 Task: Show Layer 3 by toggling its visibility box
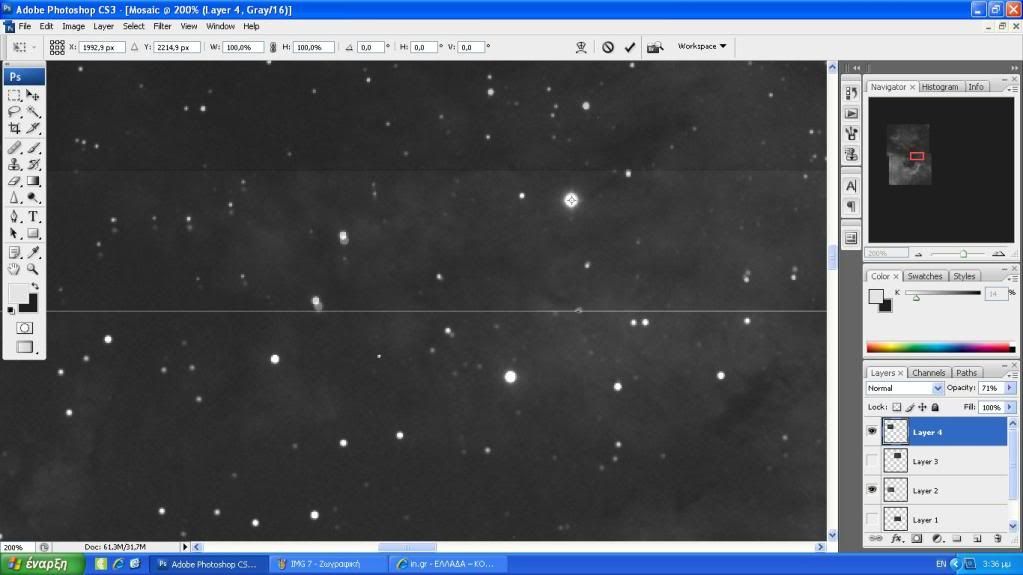click(x=872, y=461)
